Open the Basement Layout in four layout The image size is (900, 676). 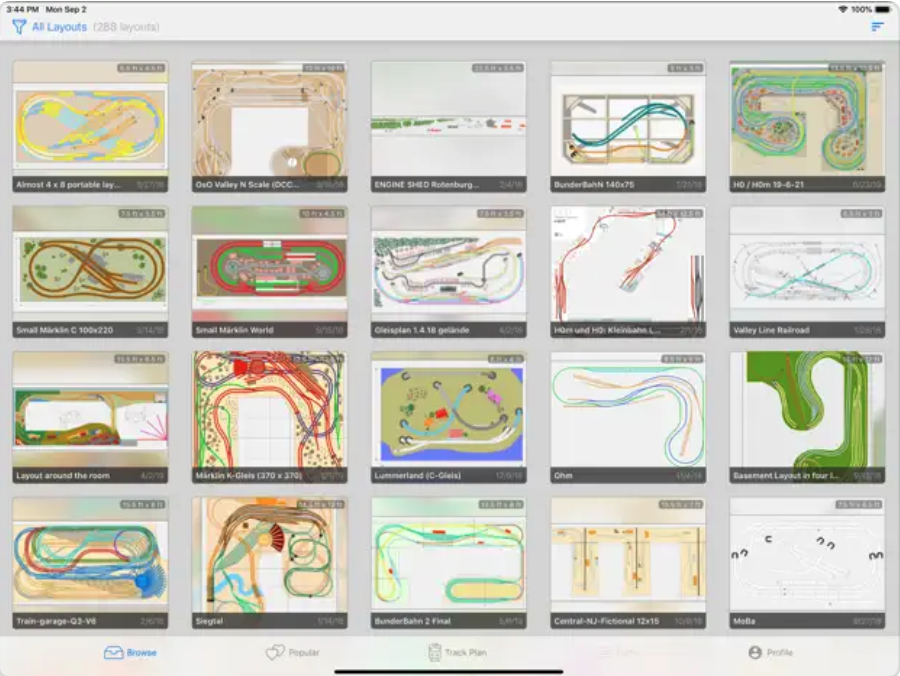coord(807,417)
